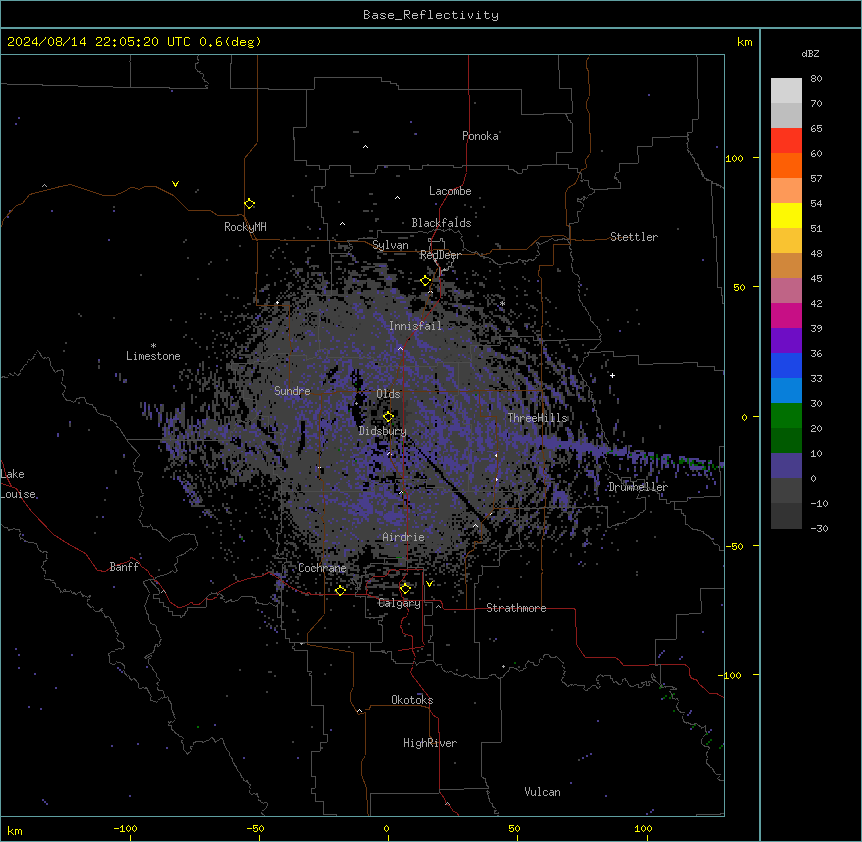The image size is (862, 842).
Task: Select the Drumheller label
Action: pyautogui.click(x=638, y=487)
